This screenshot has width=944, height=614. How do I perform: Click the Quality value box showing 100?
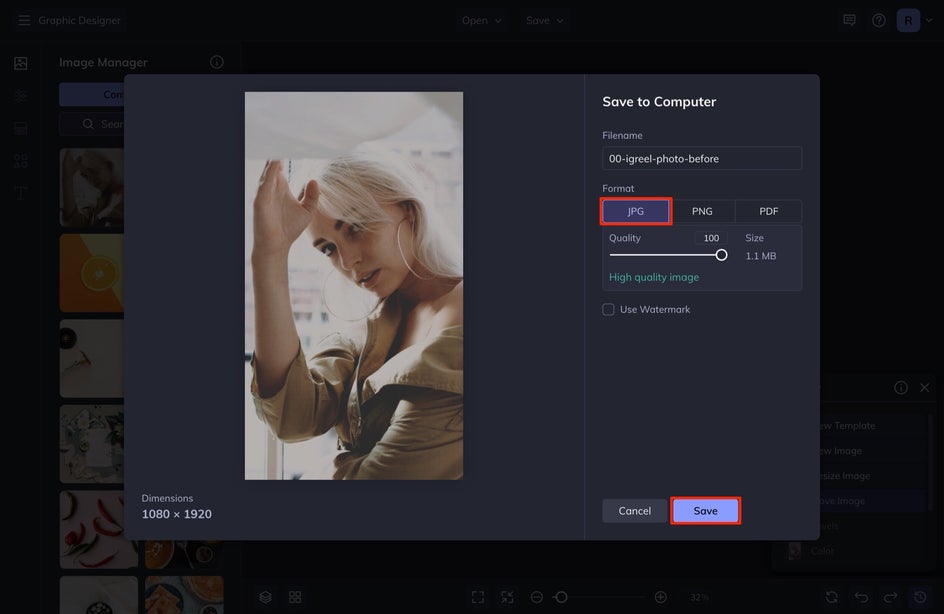[x=711, y=238]
